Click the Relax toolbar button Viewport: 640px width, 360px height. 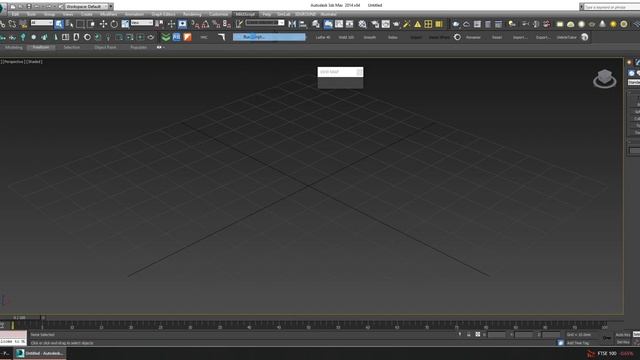click(x=393, y=37)
